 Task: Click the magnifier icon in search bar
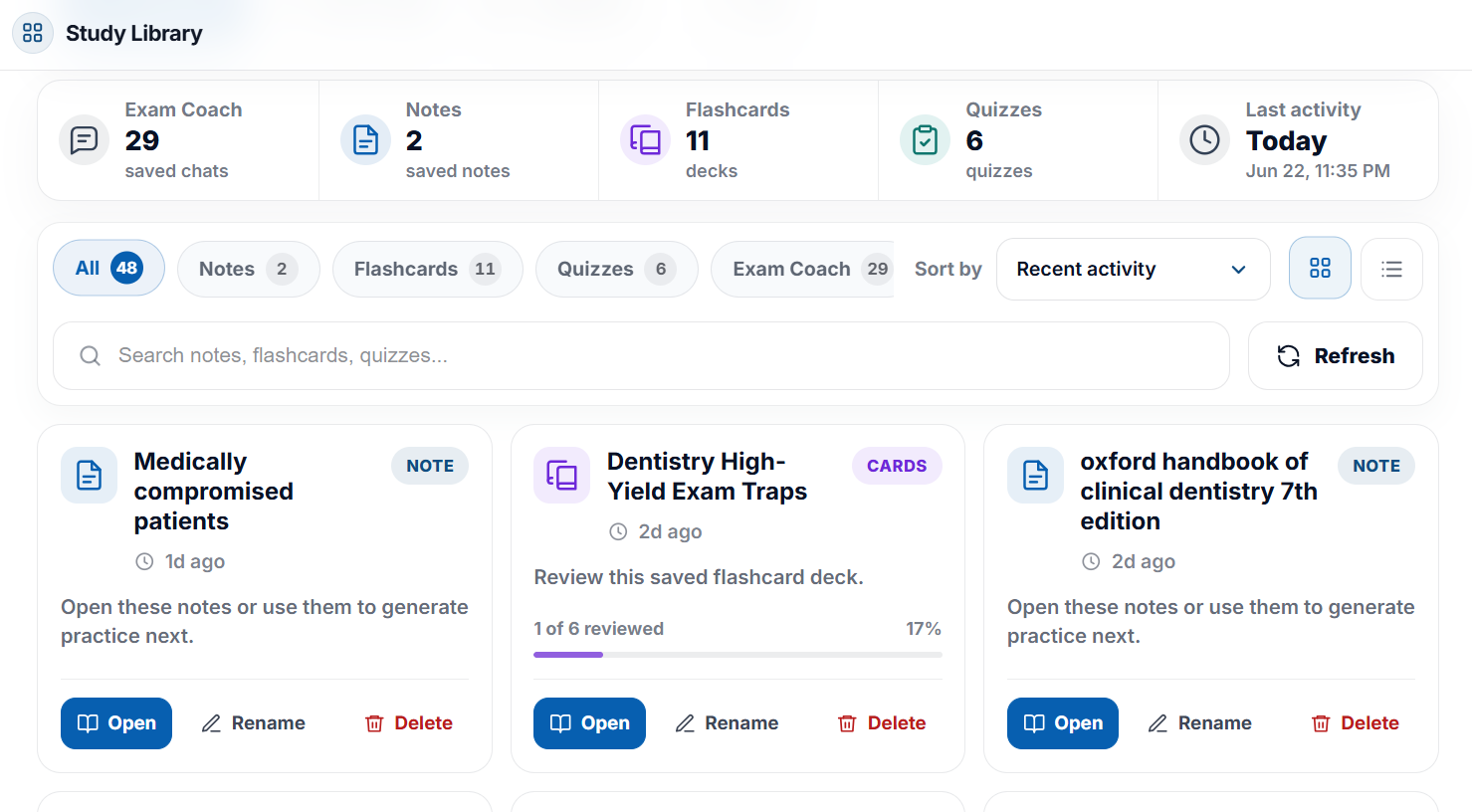[x=90, y=355]
